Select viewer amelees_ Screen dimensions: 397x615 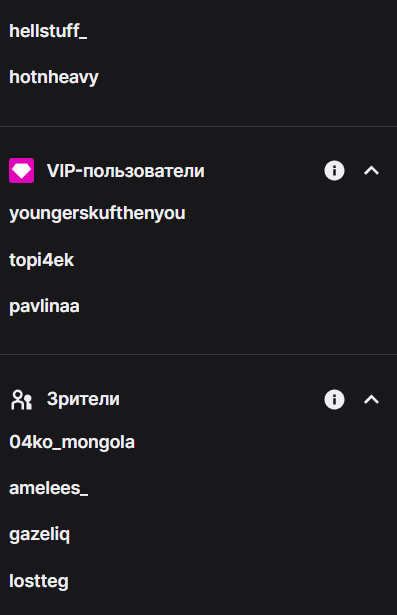pyautogui.click(x=49, y=489)
